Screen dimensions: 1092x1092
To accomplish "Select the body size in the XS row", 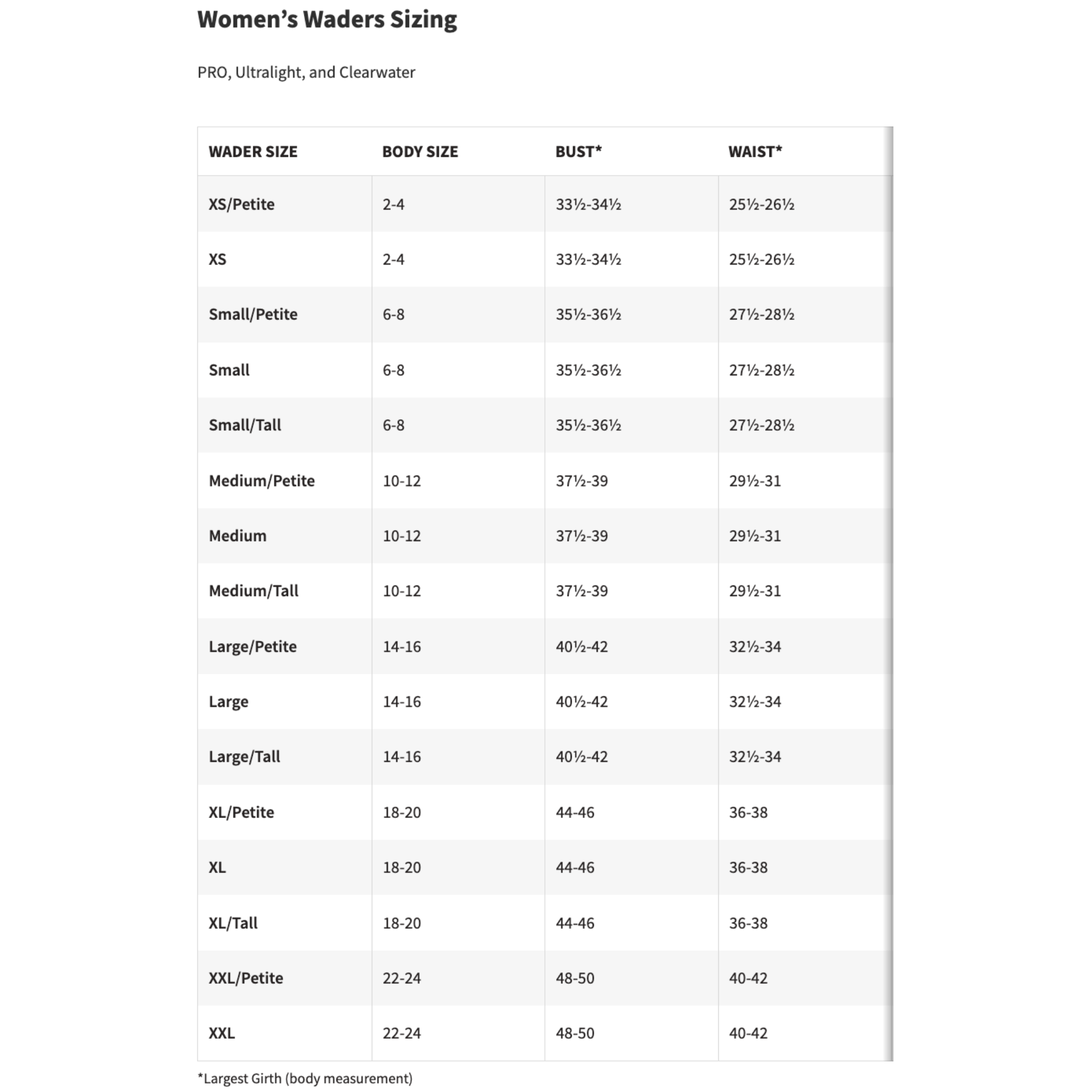I will tap(394, 260).
